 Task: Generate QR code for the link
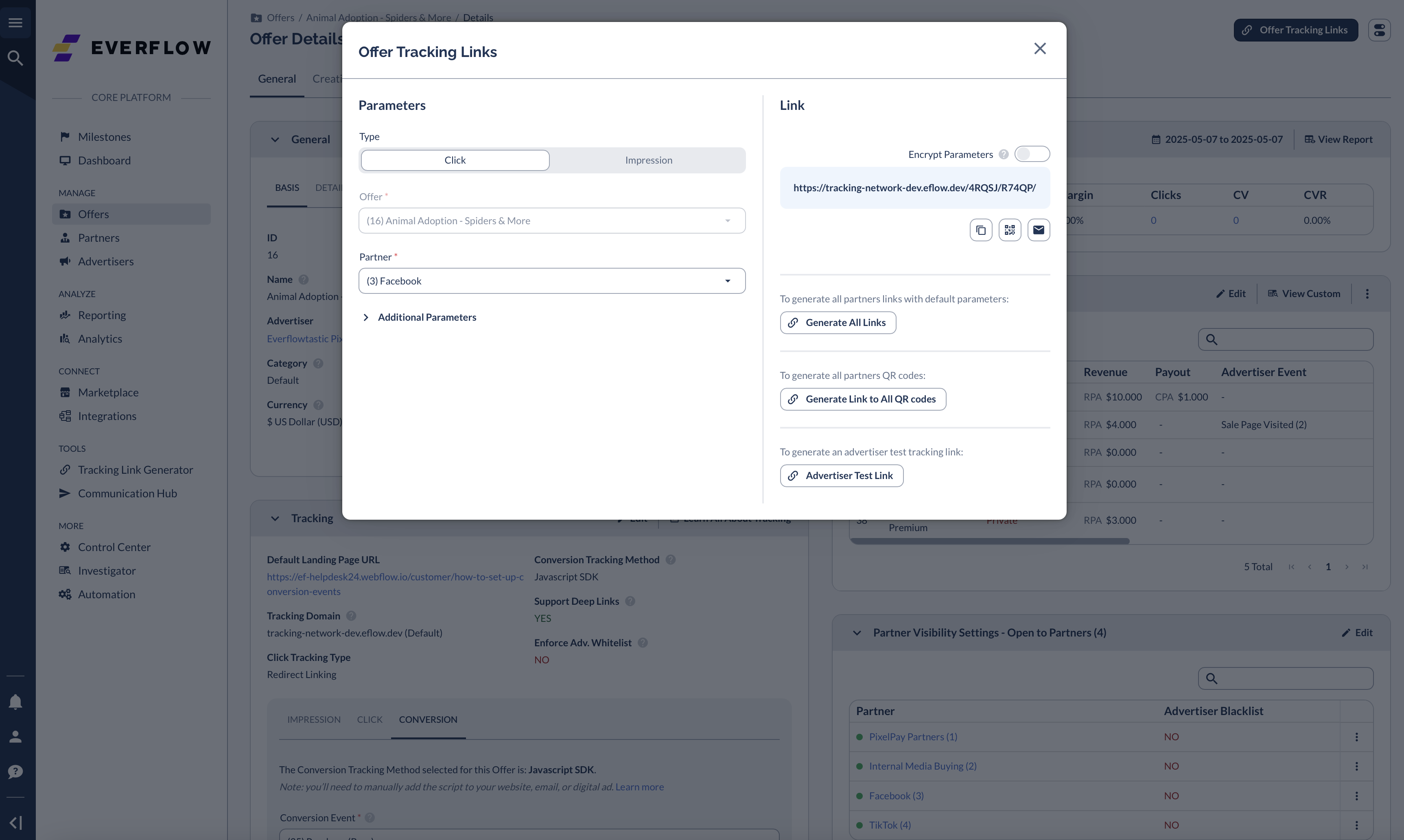pos(1010,230)
